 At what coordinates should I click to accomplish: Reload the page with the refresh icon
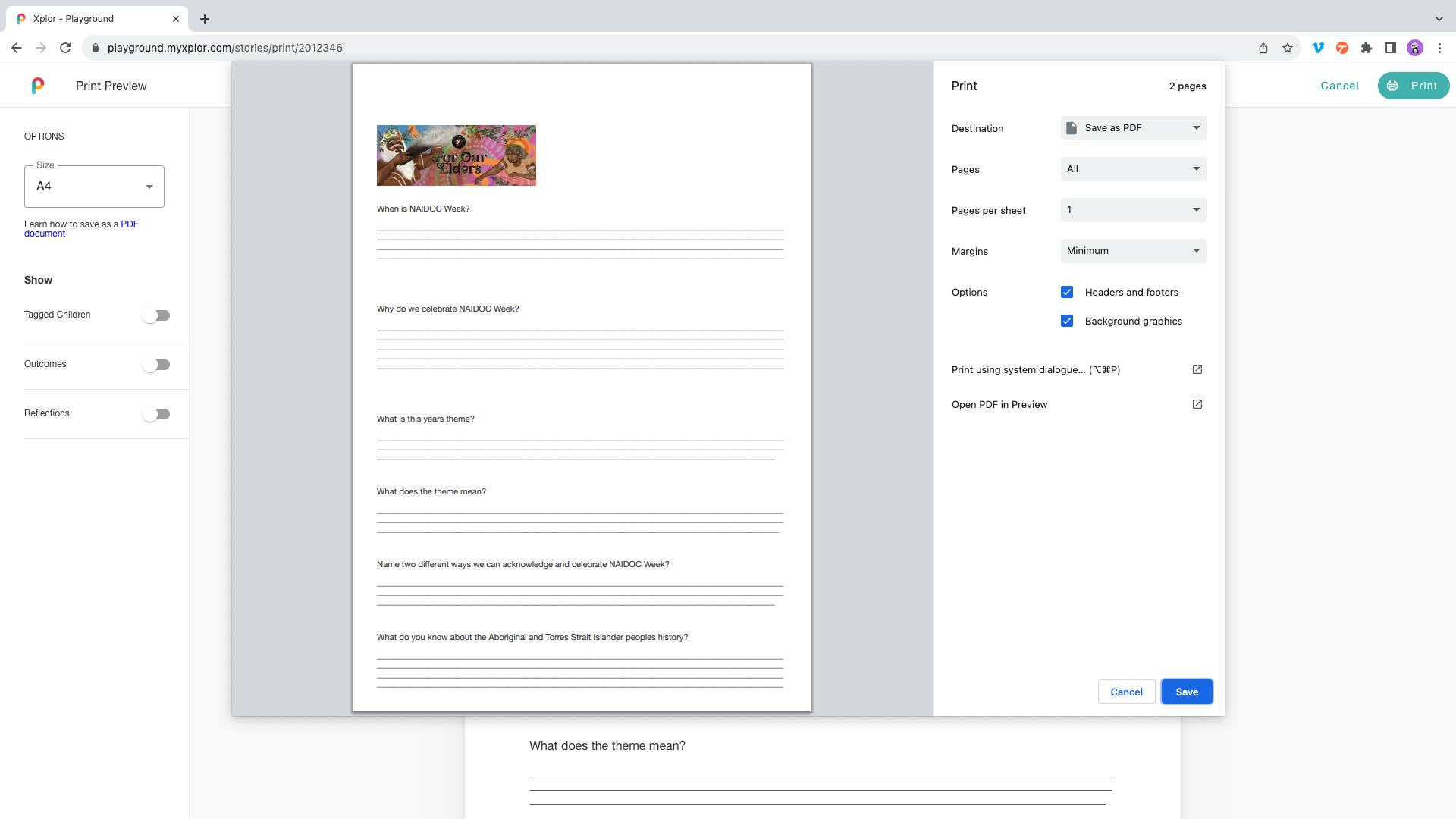(65, 47)
